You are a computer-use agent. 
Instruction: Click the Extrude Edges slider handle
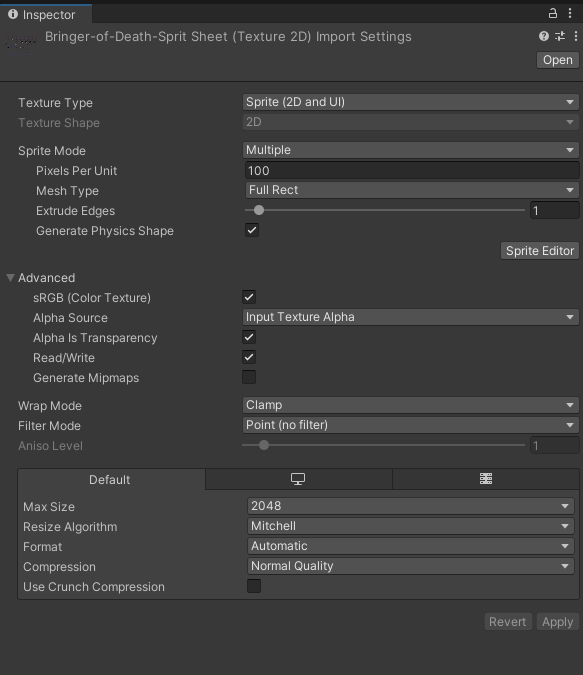(x=259, y=210)
